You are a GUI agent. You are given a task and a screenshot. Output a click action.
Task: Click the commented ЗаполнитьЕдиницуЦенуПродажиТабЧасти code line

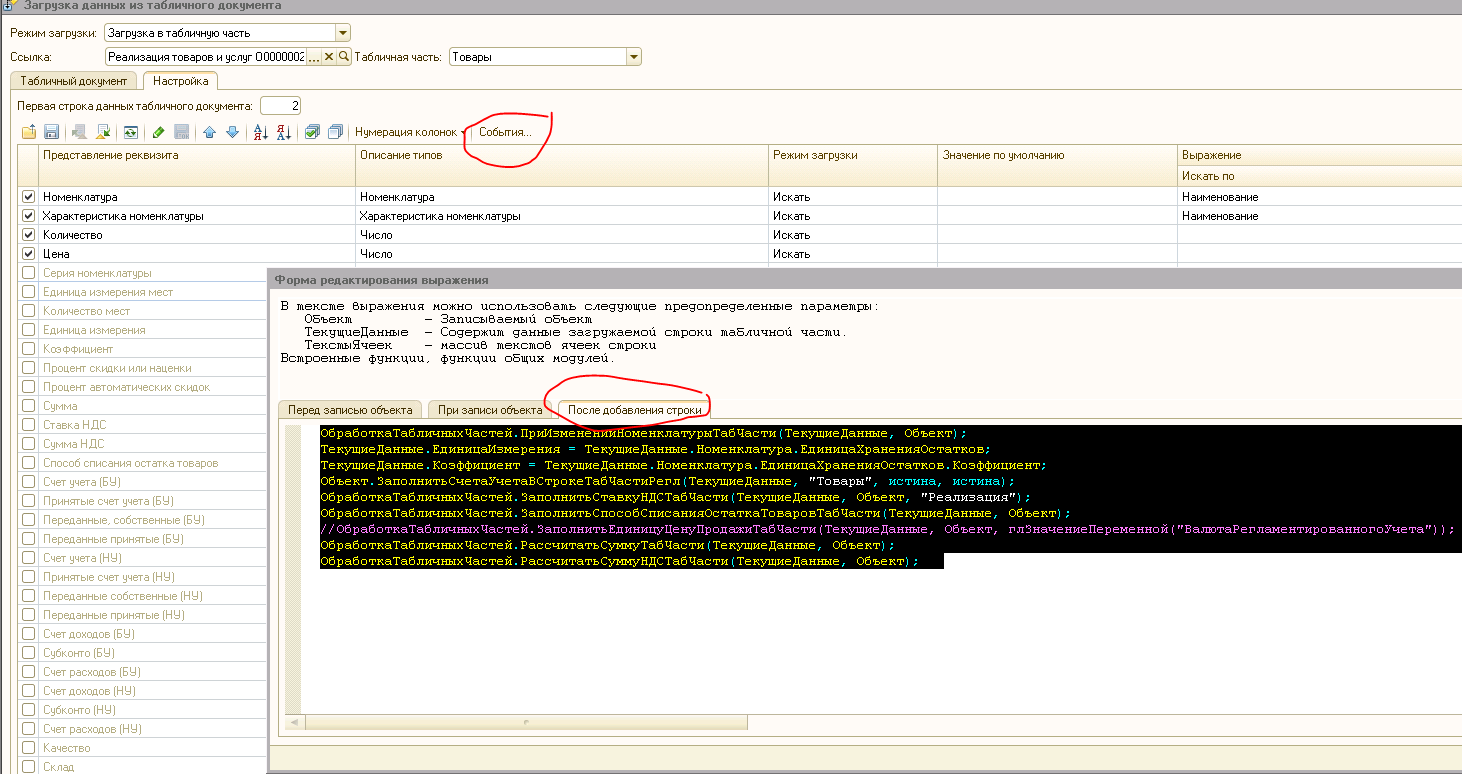click(x=888, y=529)
